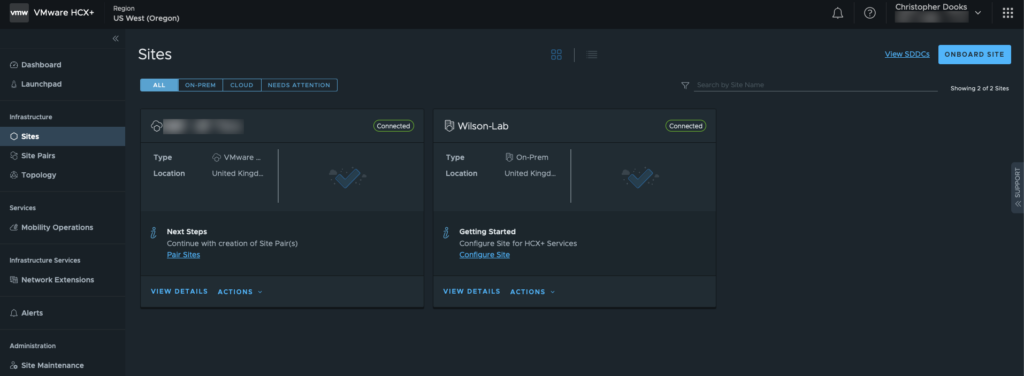Open the Christopher Dooks user dropdown

(938, 12)
